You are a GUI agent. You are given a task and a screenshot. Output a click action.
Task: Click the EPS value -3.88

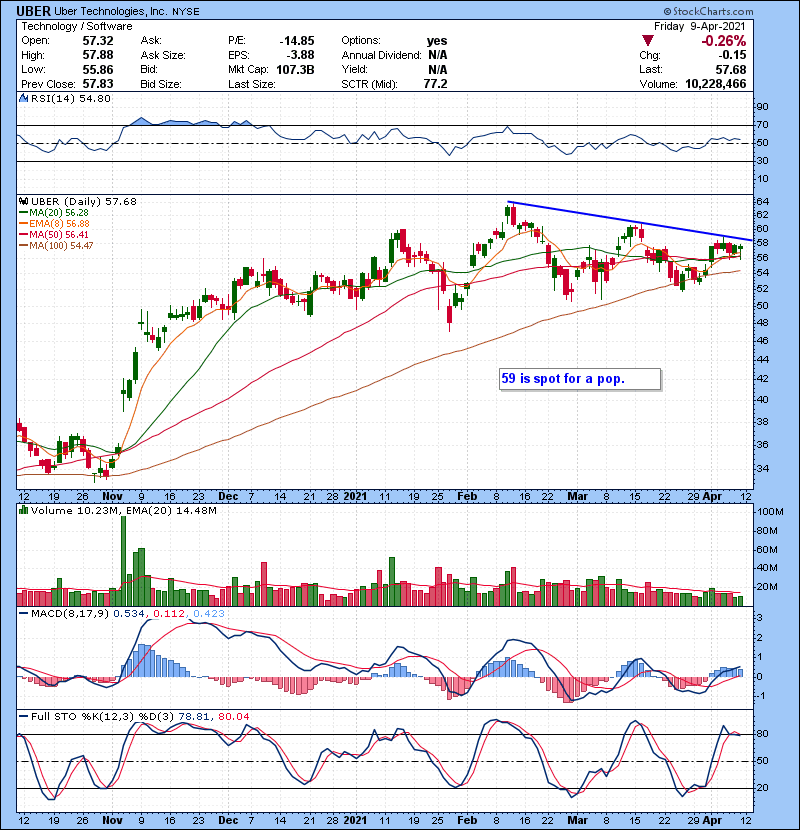coord(300,55)
